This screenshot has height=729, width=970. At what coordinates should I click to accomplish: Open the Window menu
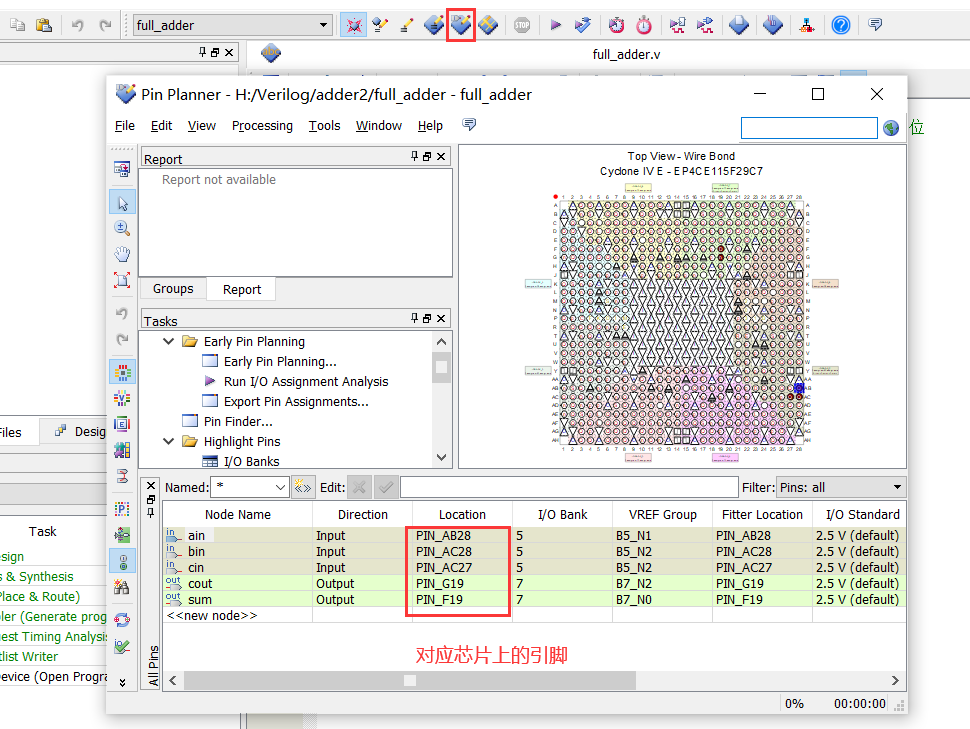click(379, 126)
